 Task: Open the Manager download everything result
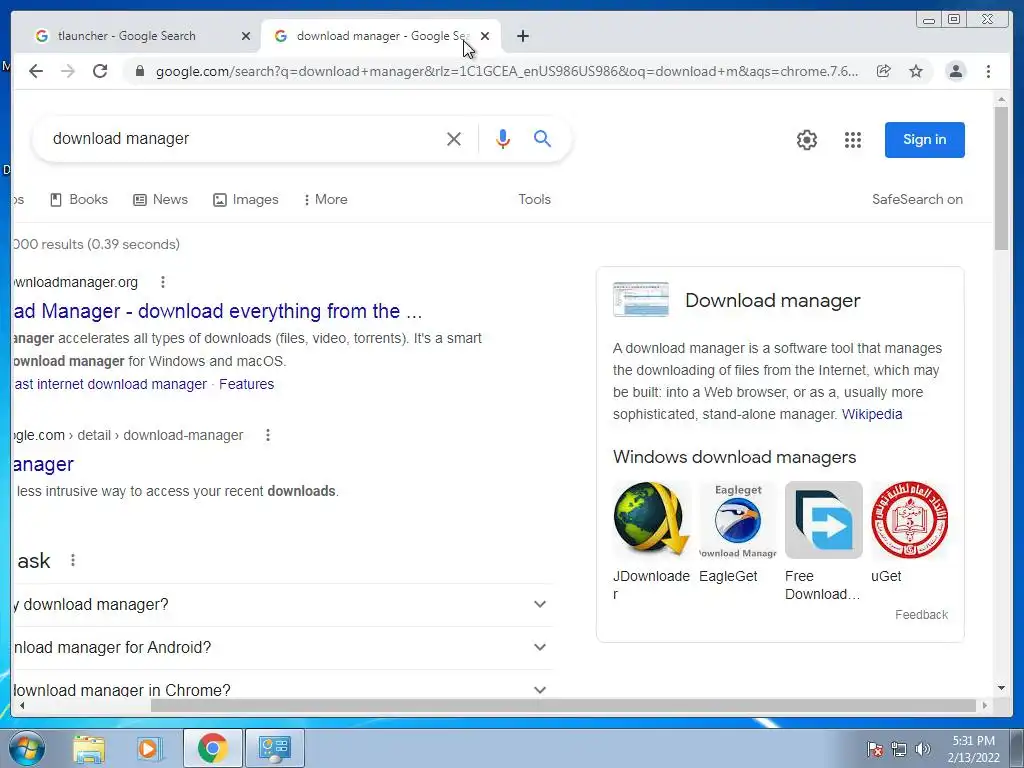pos(217,311)
